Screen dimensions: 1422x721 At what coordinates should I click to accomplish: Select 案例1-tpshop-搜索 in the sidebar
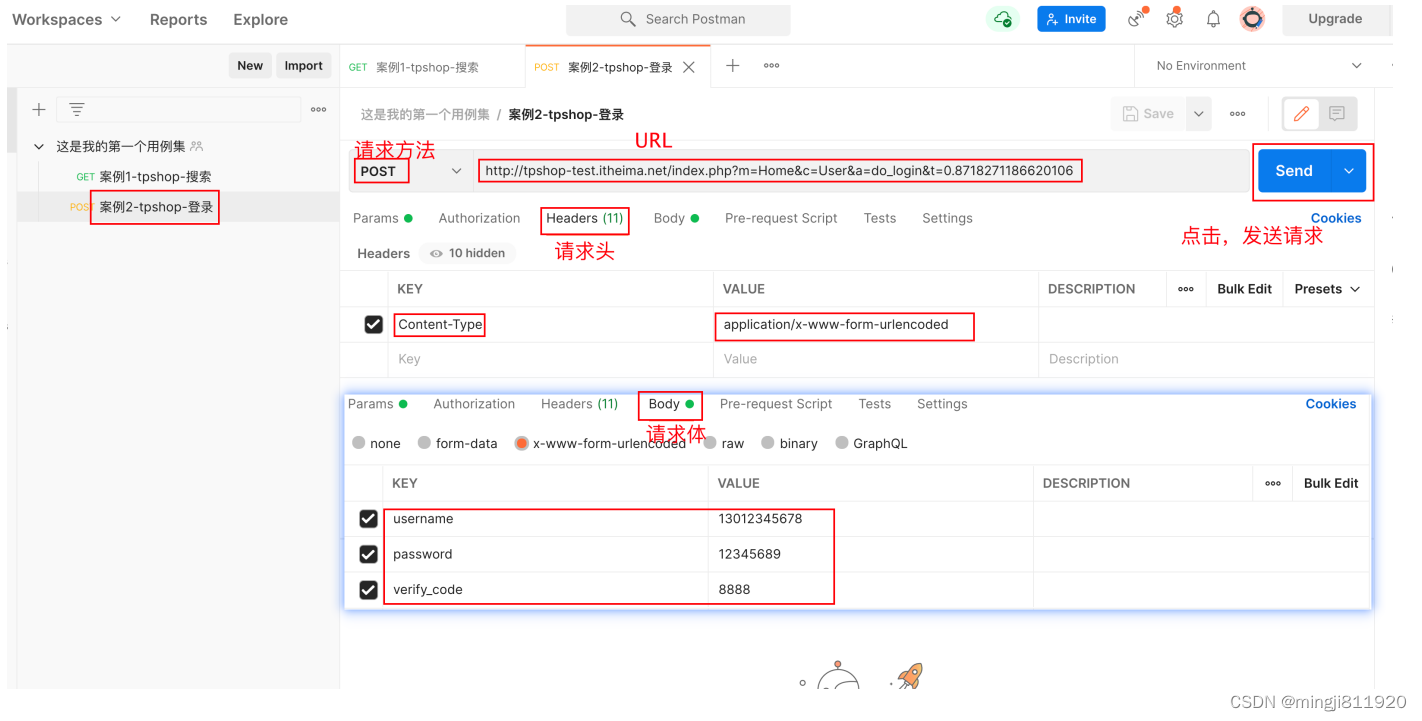[x=155, y=177]
